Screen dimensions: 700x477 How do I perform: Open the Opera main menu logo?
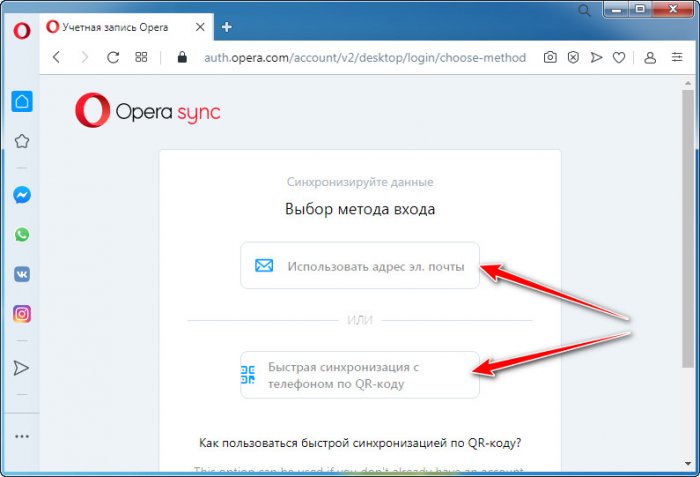click(x=21, y=31)
